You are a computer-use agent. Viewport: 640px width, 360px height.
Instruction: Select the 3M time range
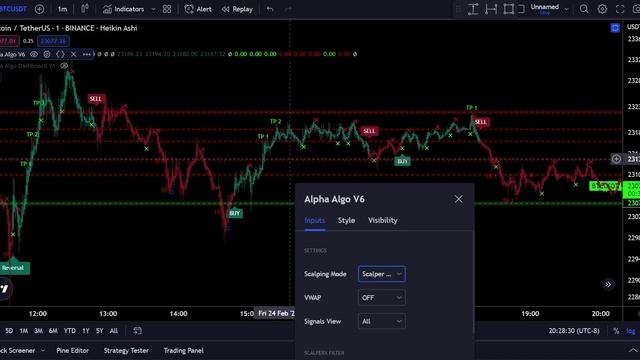(38, 331)
